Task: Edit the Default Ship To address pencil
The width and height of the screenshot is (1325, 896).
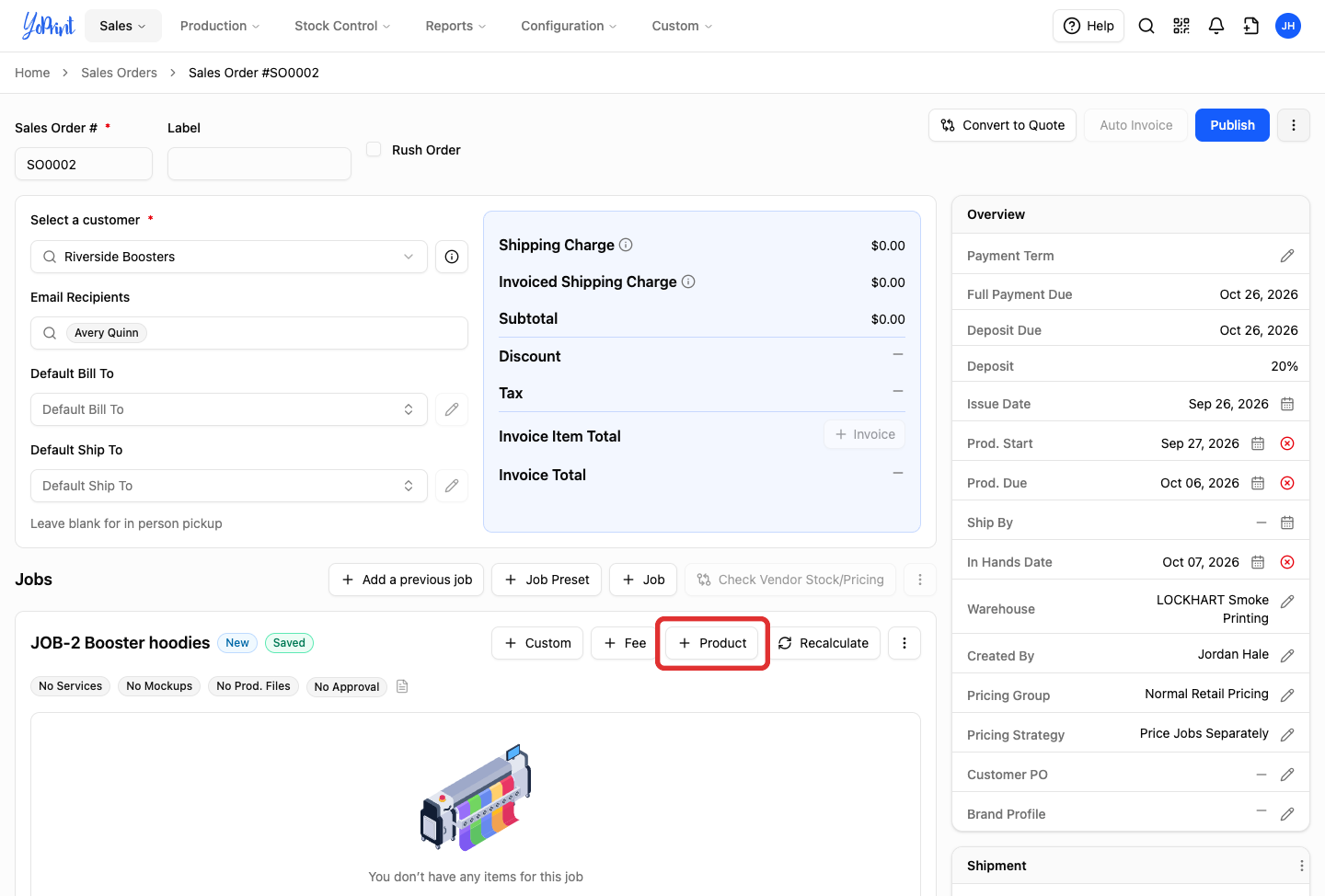Action: (452, 486)
